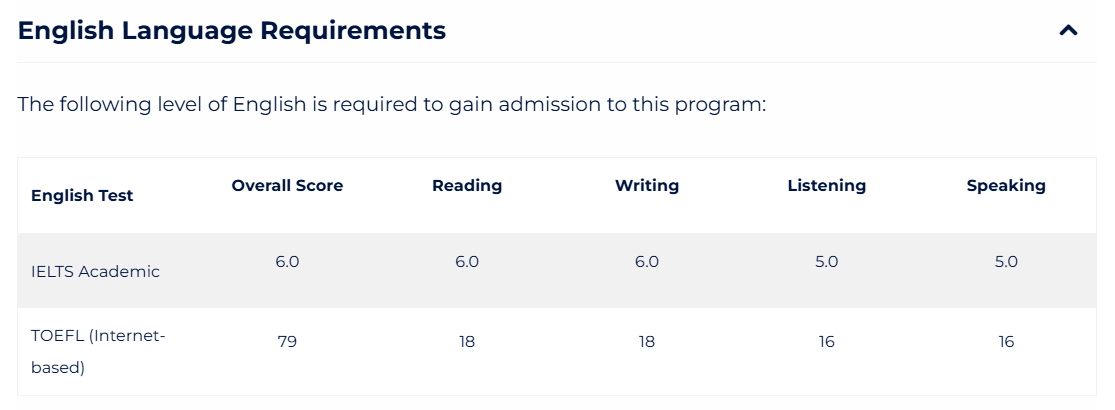Click the English Language Requirements heading
The height and width of the screenshot is (410, 1115).
232,31
